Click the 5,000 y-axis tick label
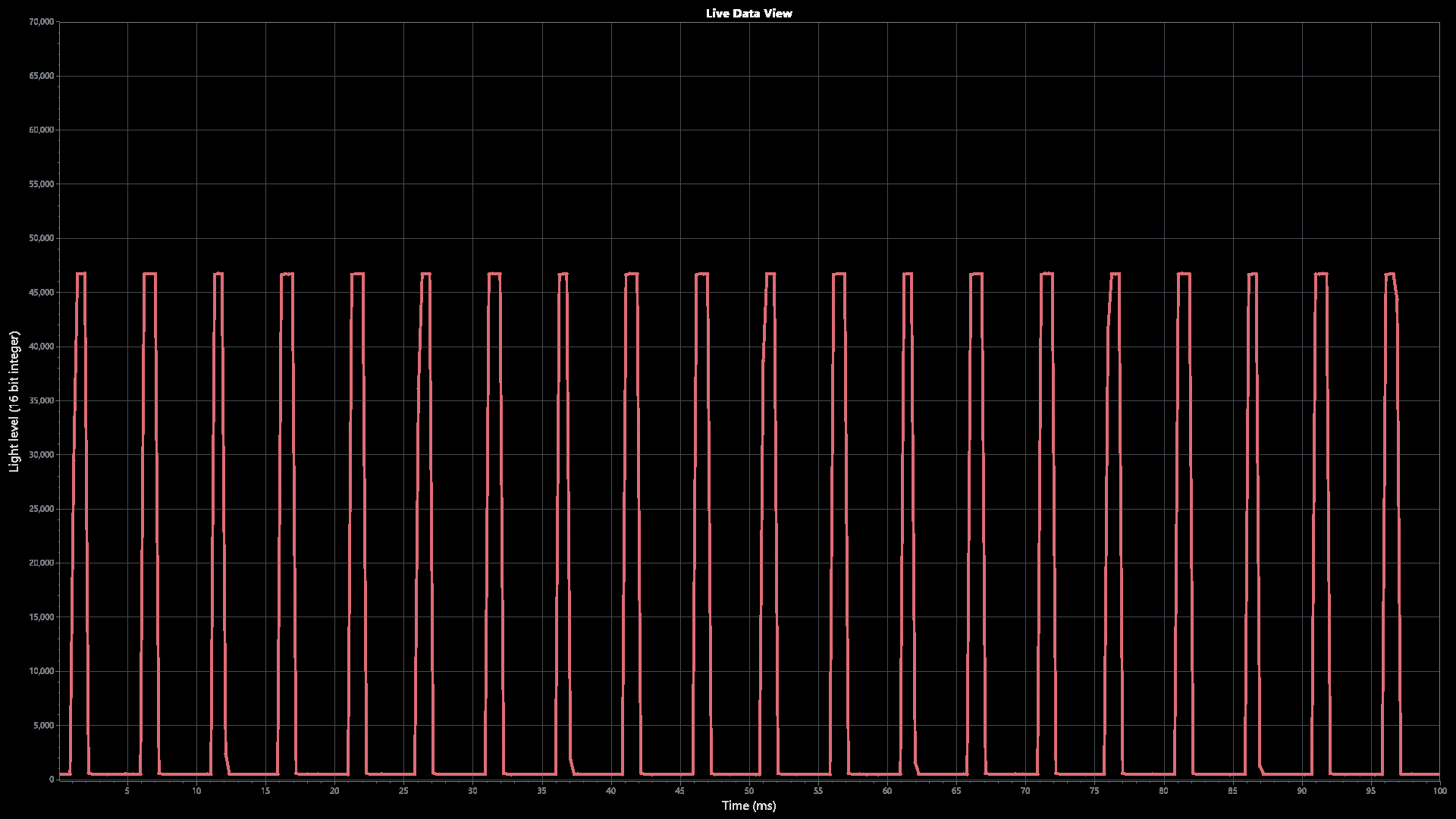1456x819 pixels. tap(43, 725)
